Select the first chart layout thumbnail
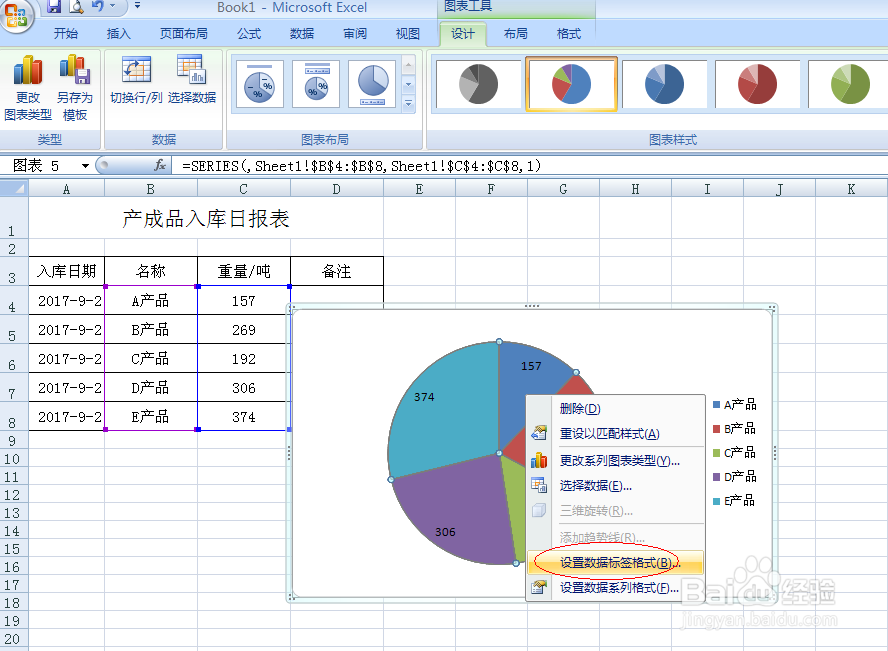888x651 pixels. [259, 84]
